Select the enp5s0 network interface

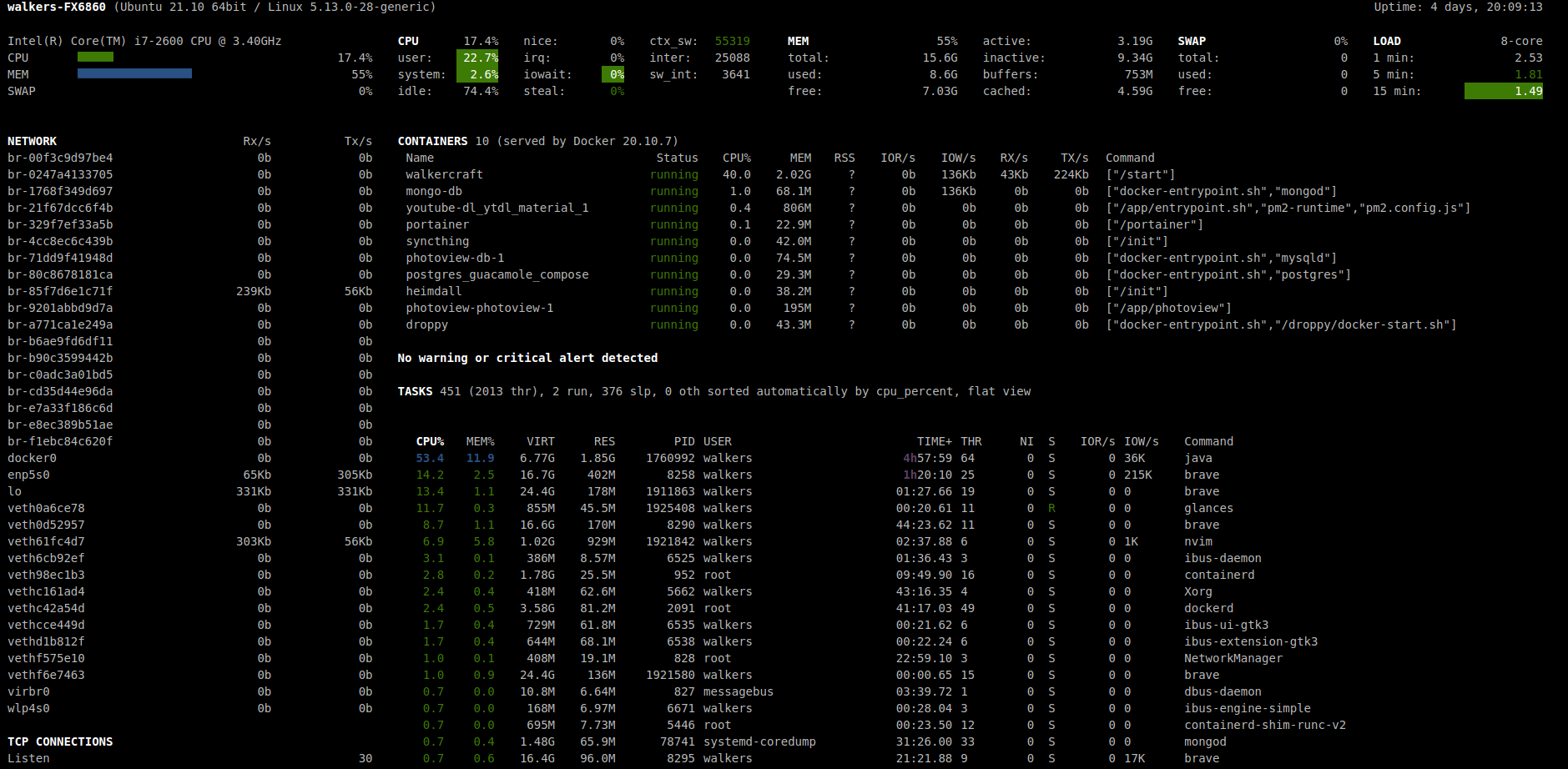28,475
